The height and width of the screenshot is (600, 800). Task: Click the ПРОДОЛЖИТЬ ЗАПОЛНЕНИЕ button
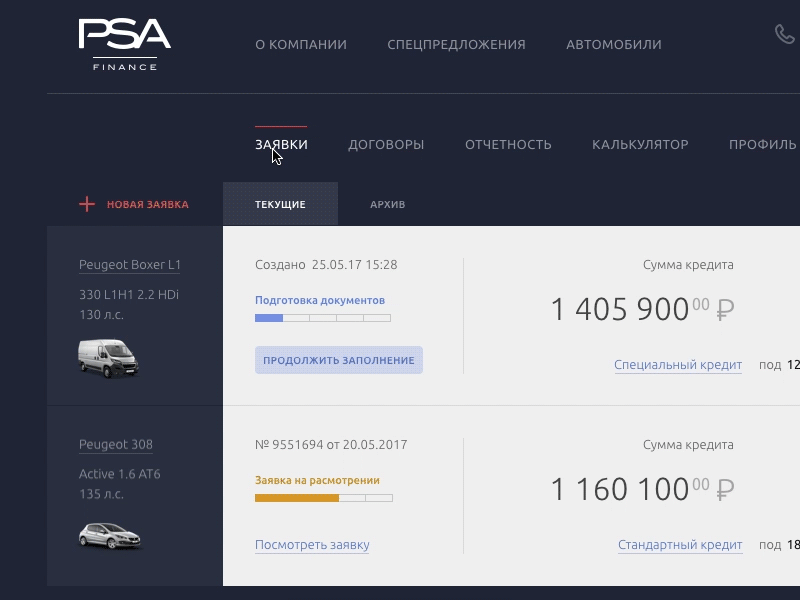[x=340, y=359]
